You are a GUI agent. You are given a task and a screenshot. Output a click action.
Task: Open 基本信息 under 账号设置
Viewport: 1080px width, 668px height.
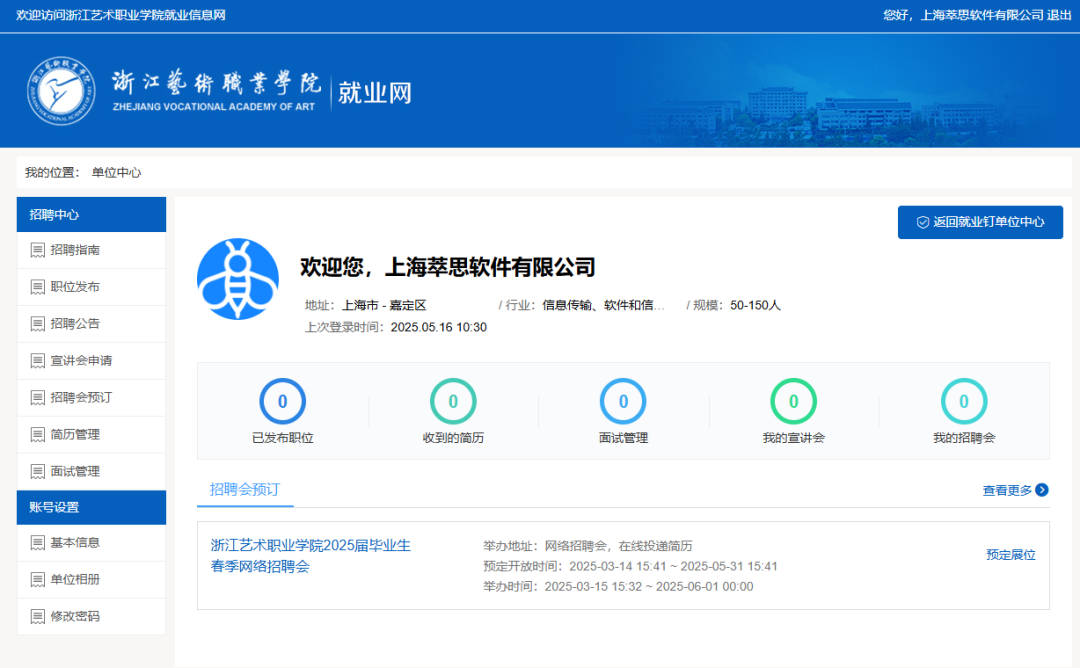[x=75, y=543]
